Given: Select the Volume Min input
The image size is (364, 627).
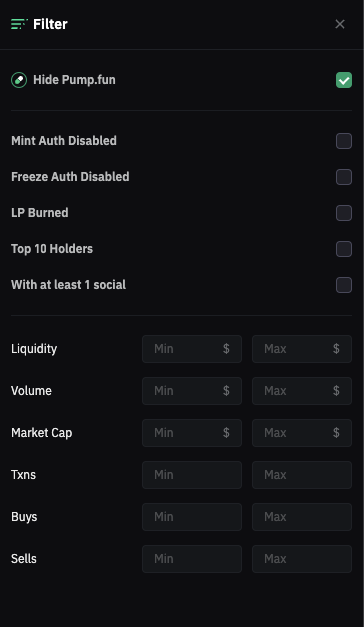Looking at the screenshot, I should 192,391.
